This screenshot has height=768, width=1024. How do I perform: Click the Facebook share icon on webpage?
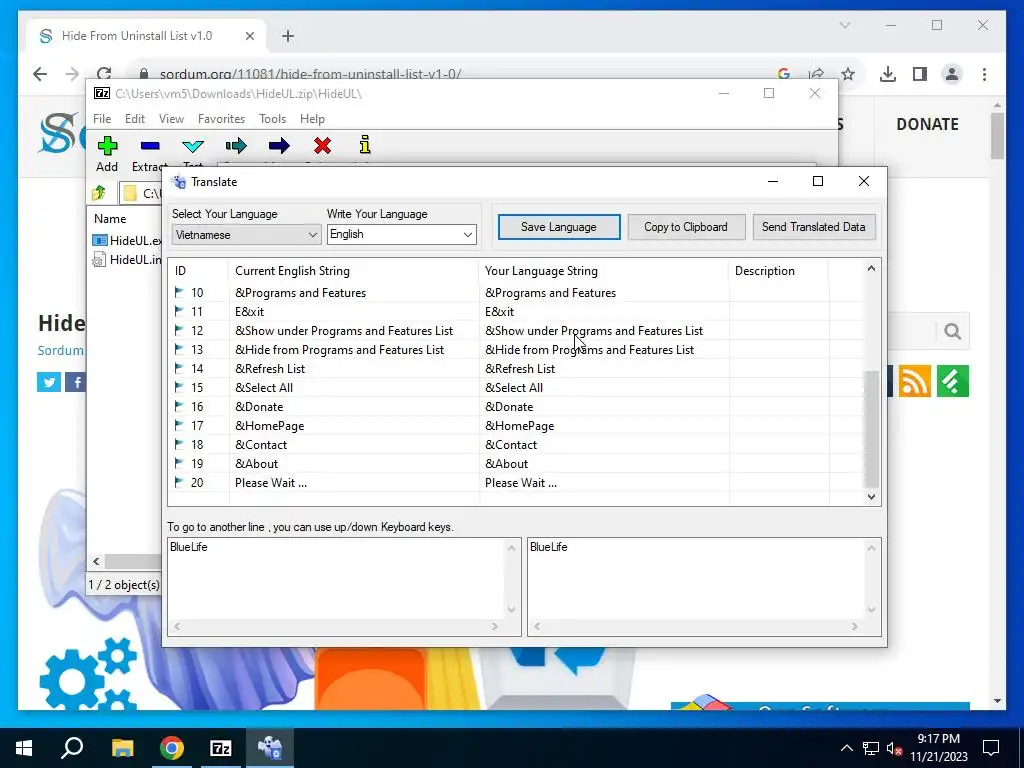coord(76,382)
